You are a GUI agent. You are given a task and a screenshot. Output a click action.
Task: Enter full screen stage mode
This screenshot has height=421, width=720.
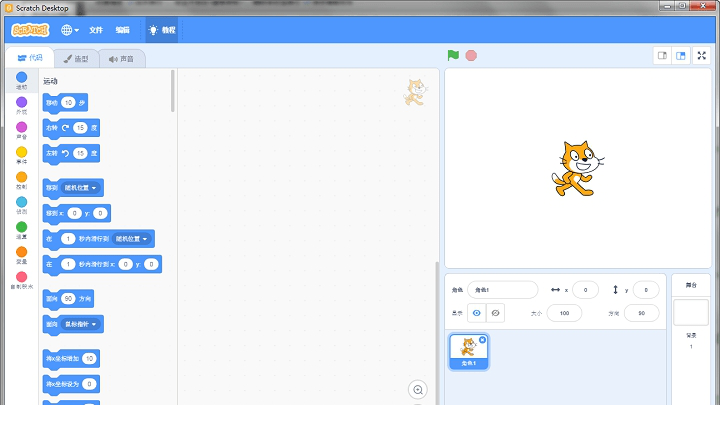click(x=702, y=56)
